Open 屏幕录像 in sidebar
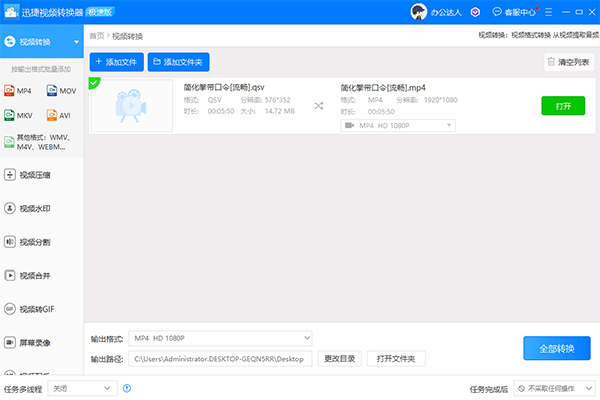Viewport: 600px width, 400px height. tap(27, 343)
